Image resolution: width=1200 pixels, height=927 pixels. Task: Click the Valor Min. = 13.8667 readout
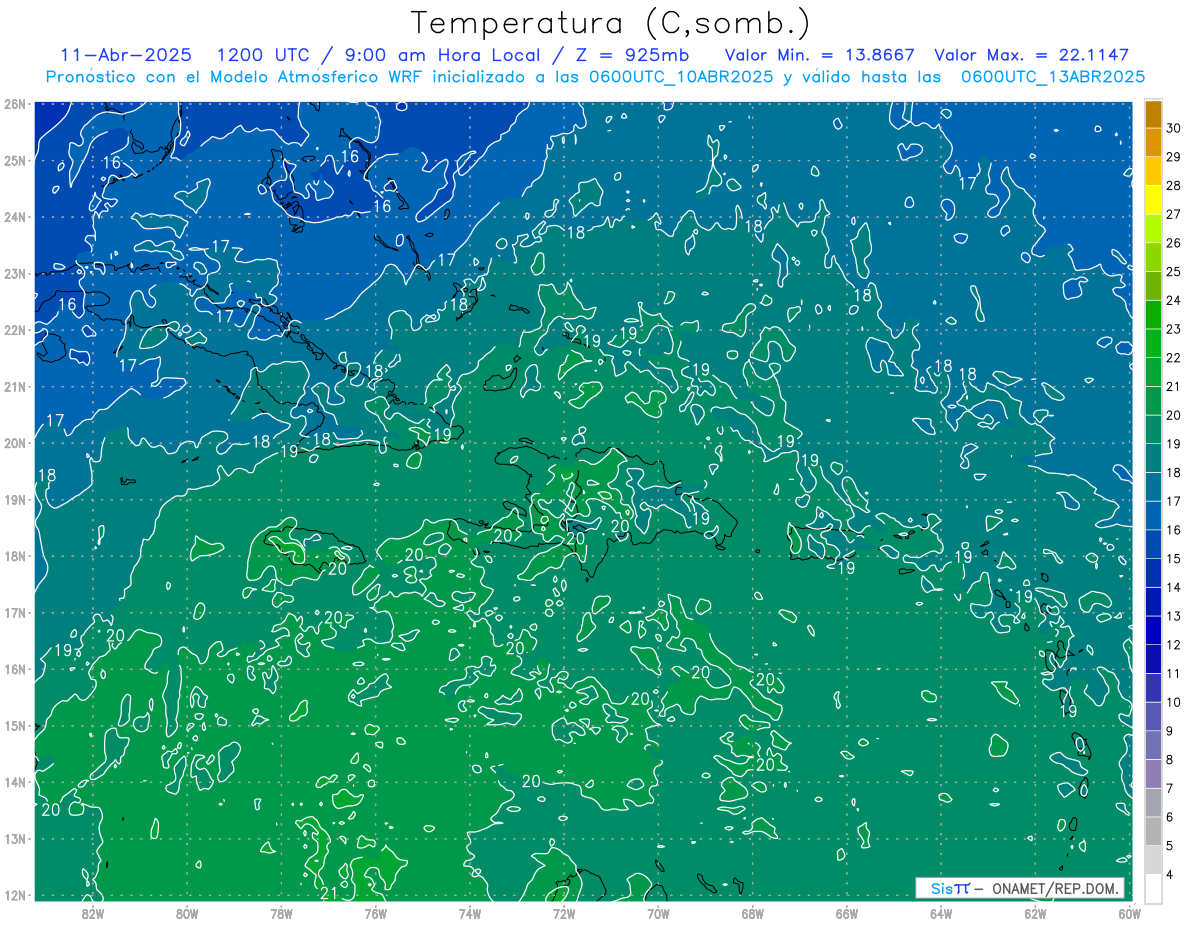coord(819,55)
